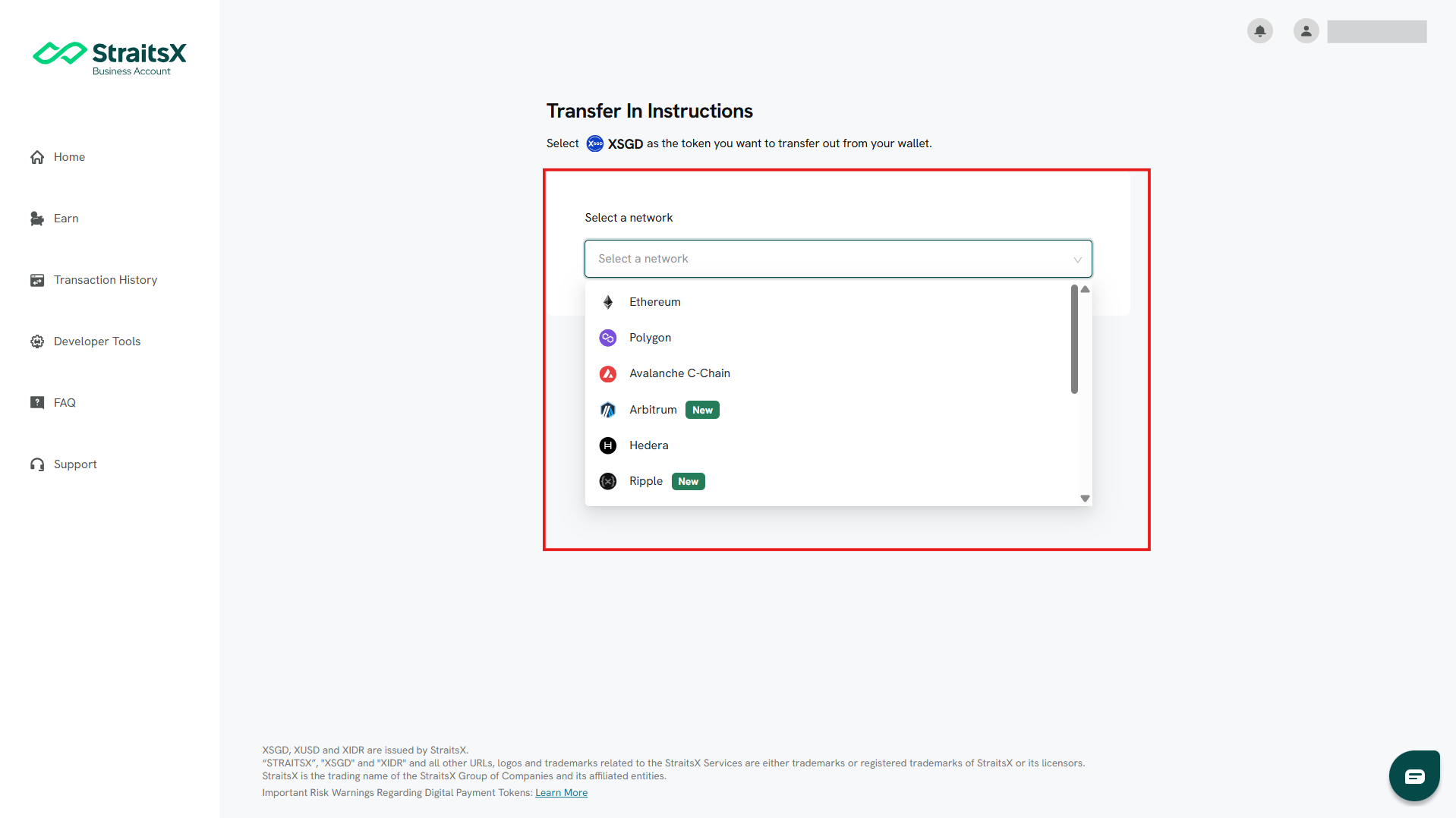Open notifications bell icon

point(1260,31)
